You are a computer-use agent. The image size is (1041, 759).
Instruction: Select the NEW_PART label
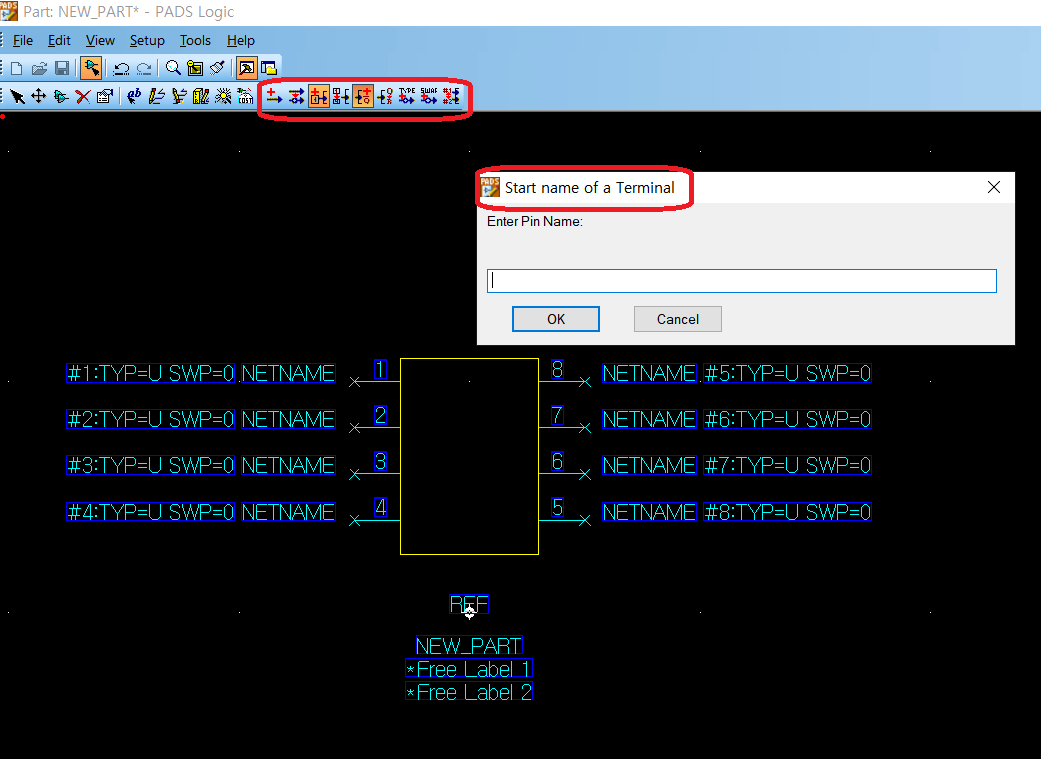(x=469, y=645)
